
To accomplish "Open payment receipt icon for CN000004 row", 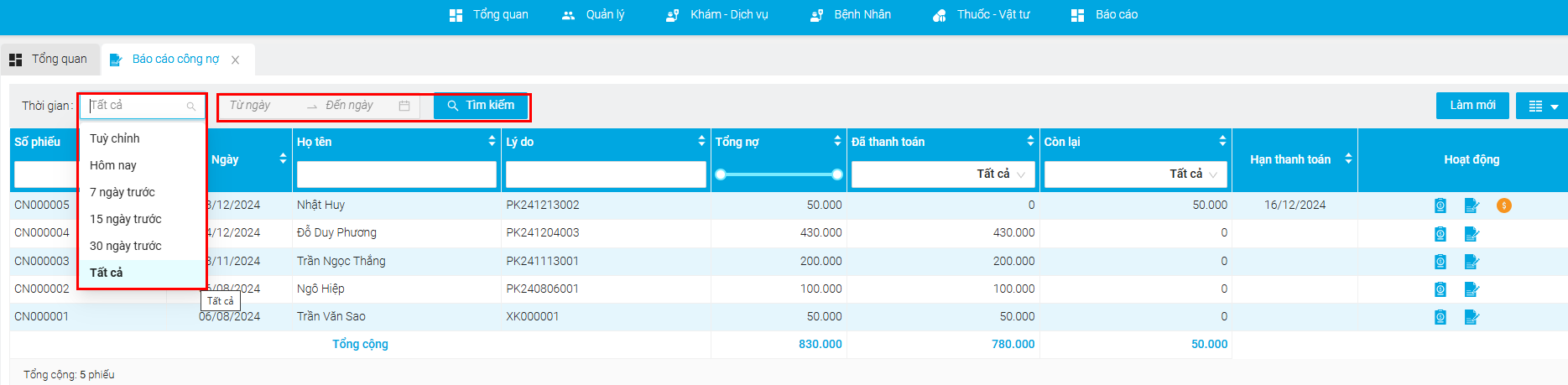I will pyautogui.click(x=1440, y=233).
